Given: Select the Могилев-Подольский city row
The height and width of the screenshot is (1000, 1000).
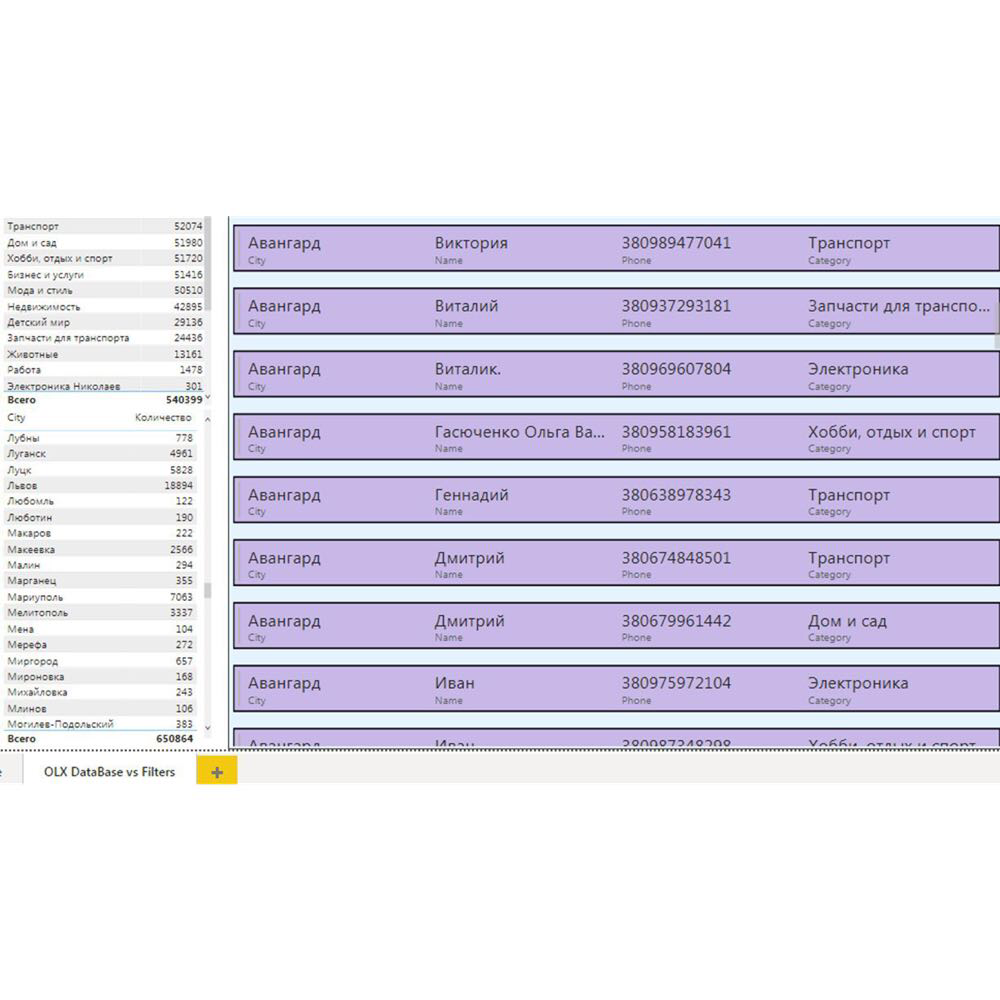Looking at the screenshot, I should [x=100, y=724].
